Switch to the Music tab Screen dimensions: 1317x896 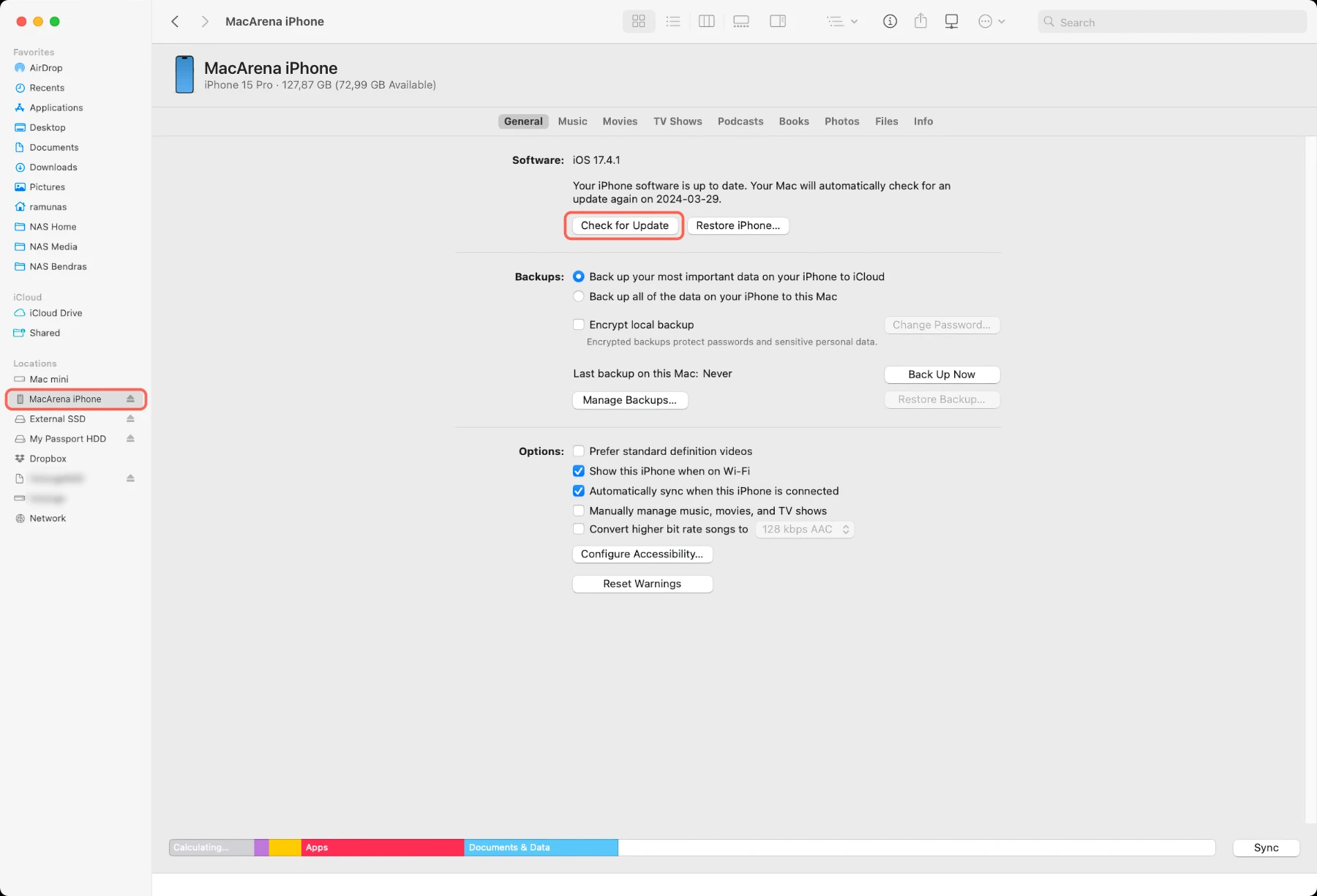572,121
